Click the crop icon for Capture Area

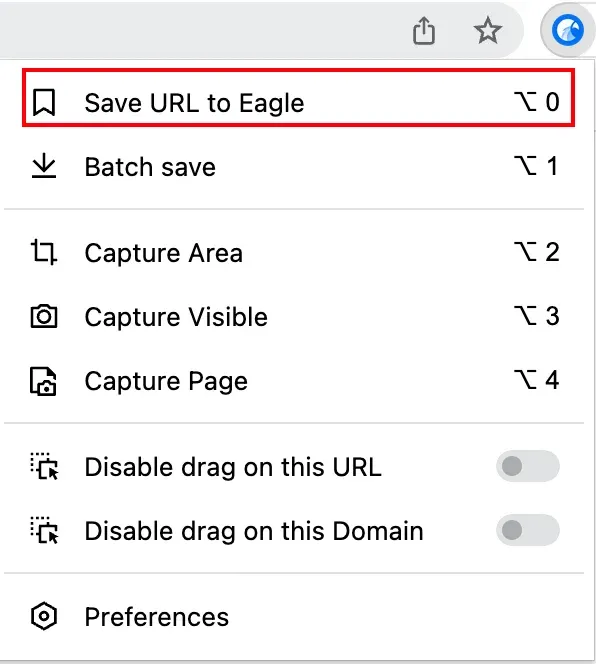pos(44,252)
